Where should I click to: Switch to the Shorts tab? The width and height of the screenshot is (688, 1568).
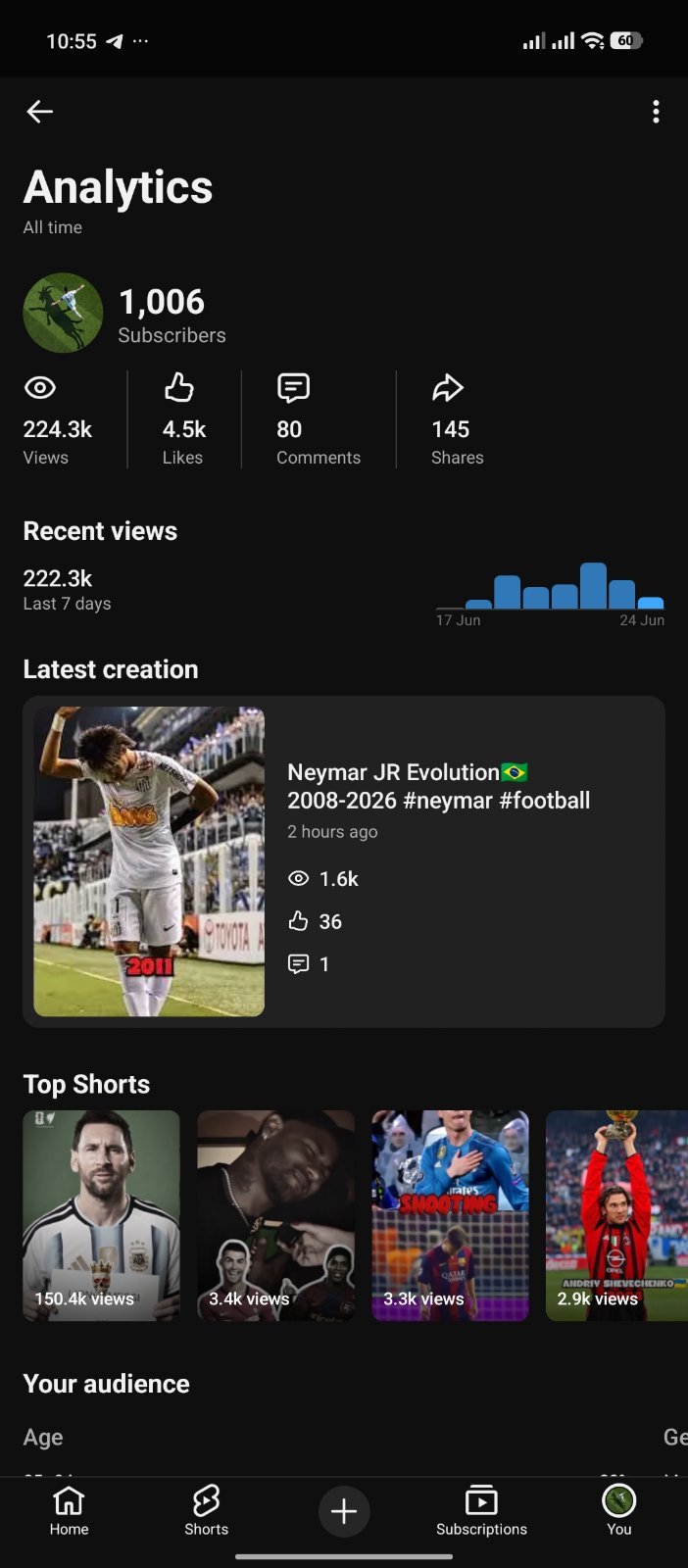(206, 1511)
